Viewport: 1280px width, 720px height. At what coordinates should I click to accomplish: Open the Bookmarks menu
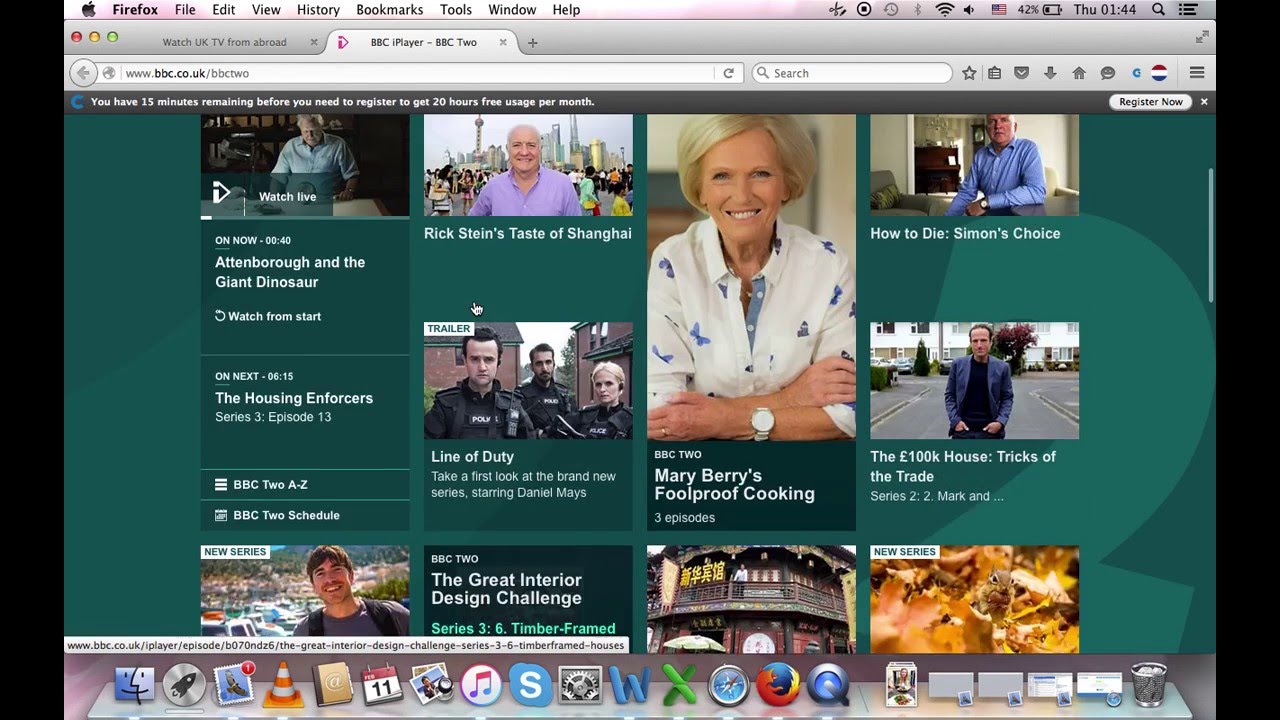coord(390,9)
